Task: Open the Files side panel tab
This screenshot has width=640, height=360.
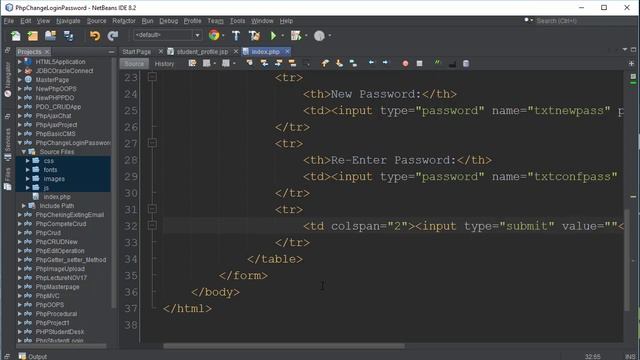Action: pyautogui.click(x=7, y=178)
